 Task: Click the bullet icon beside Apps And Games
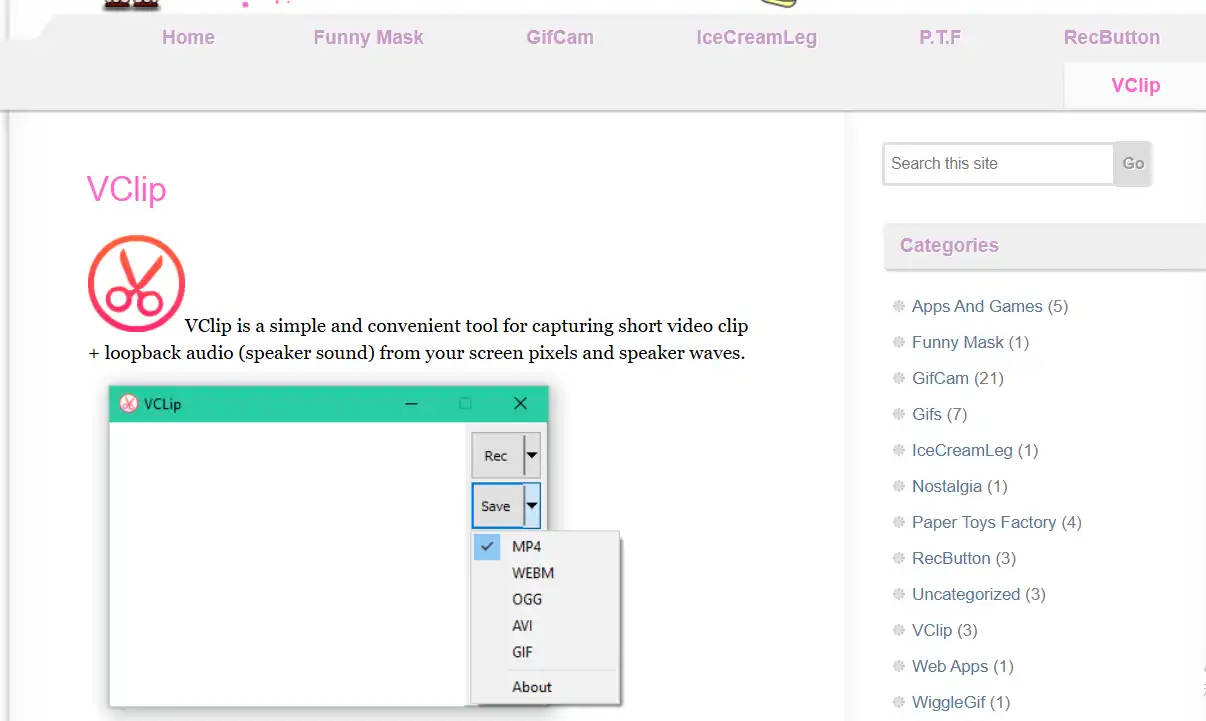897,306
